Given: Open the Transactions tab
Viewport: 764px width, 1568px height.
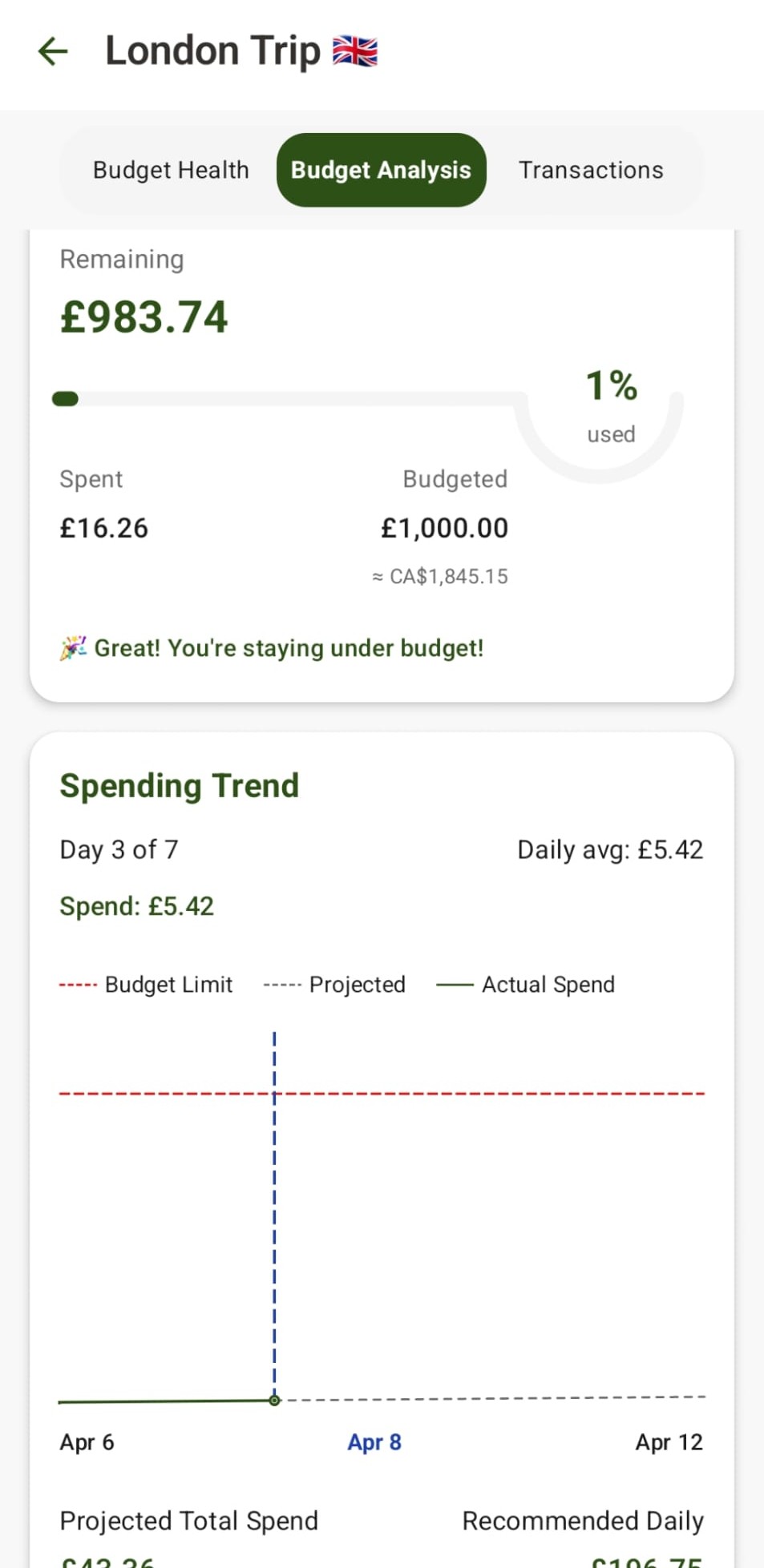Looking at the screenshot, I should click(x=591, y=170).
